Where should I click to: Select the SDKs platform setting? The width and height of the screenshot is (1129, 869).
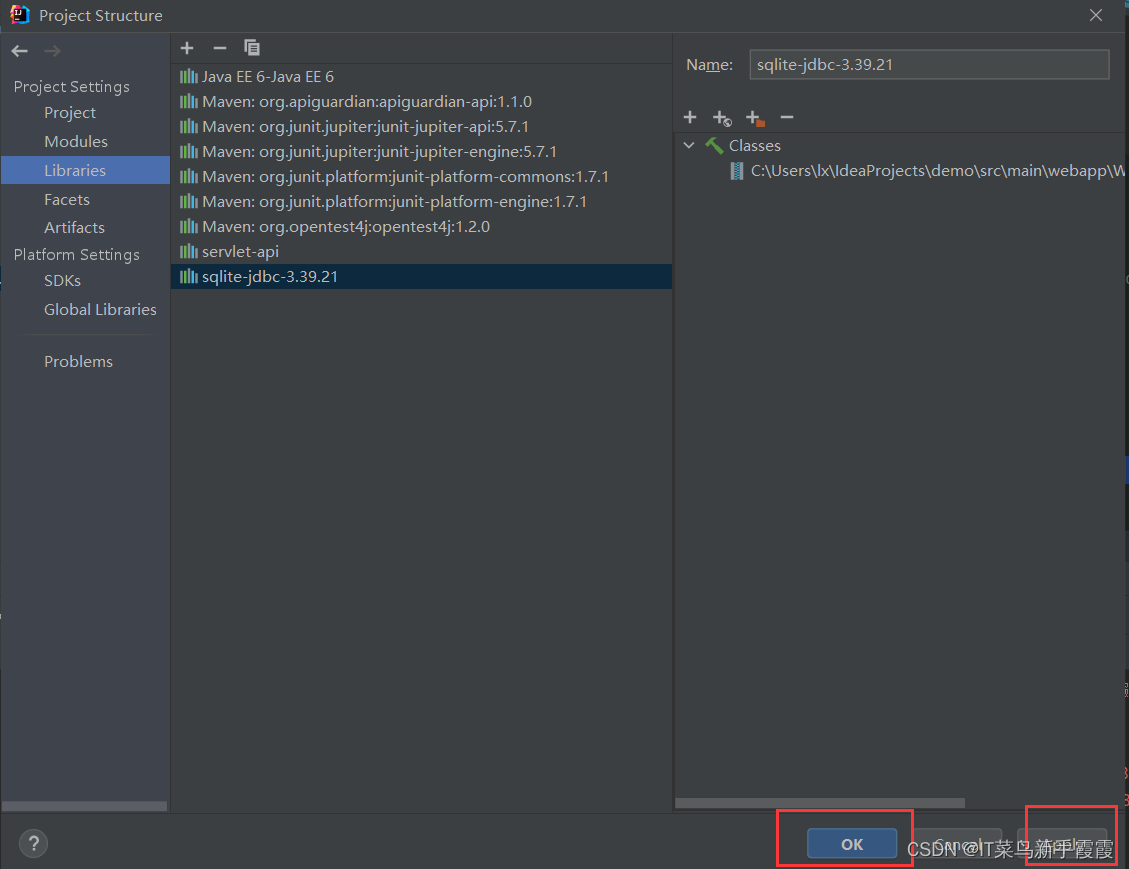click(62, 281)
